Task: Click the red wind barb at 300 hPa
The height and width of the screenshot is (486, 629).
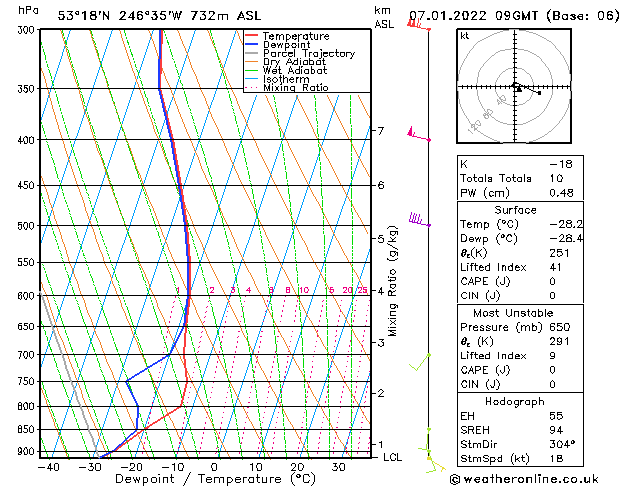Action: click(x=418, y=25)
